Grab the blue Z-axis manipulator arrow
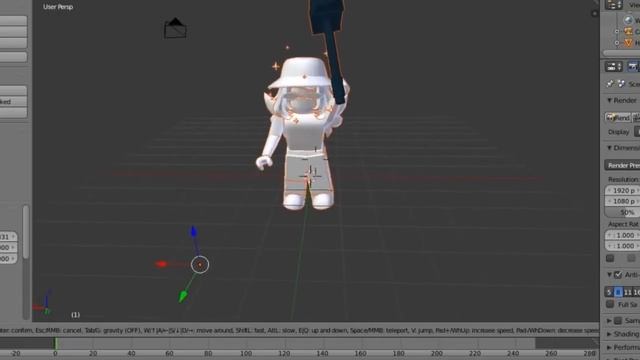 pos(194,232)
